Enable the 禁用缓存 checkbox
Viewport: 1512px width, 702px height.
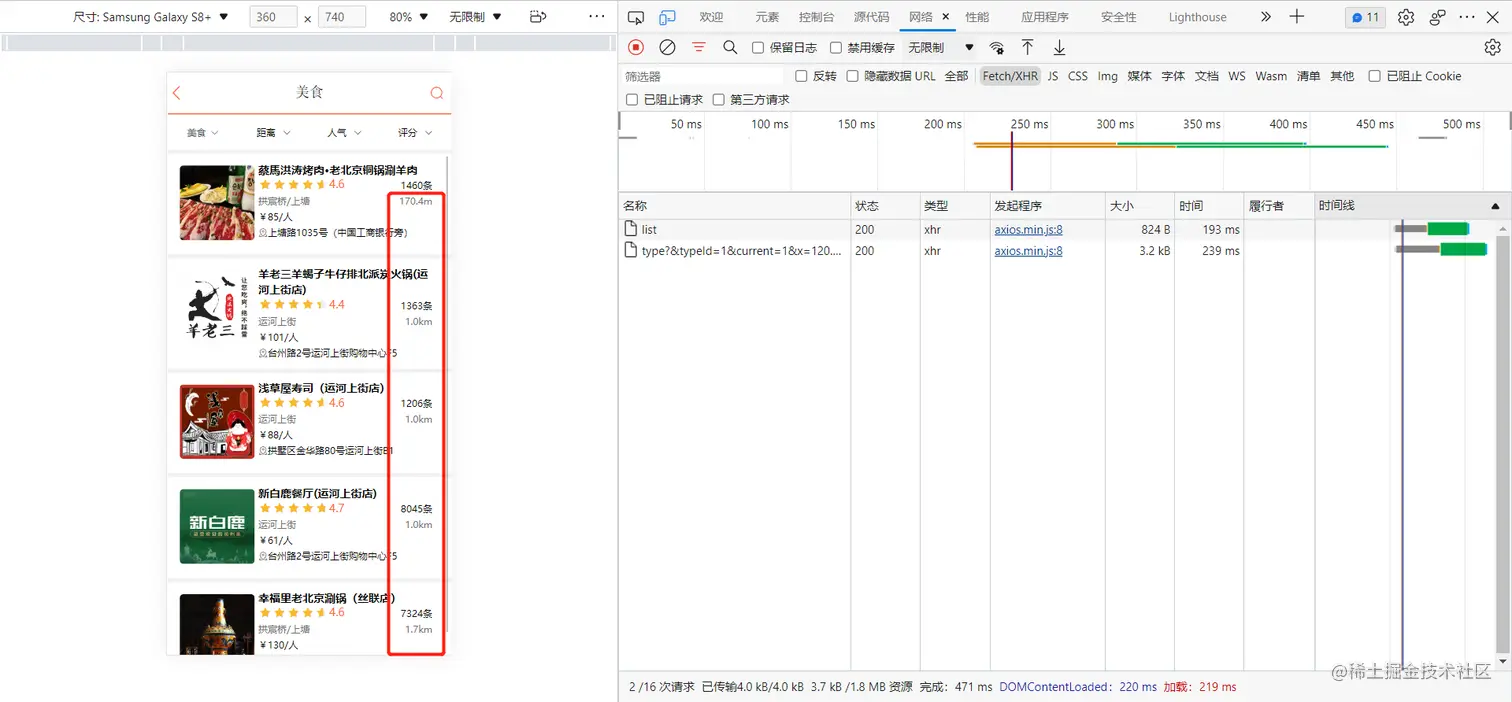(836, 48)
